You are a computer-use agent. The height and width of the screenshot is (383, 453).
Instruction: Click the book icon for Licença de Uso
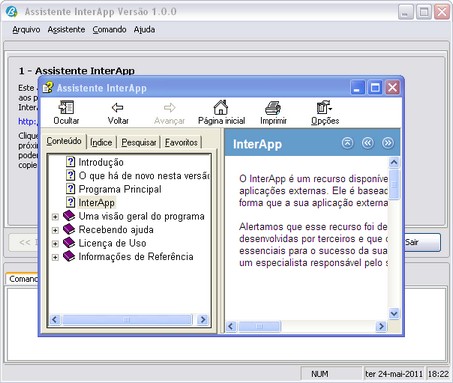click(69, 242)
